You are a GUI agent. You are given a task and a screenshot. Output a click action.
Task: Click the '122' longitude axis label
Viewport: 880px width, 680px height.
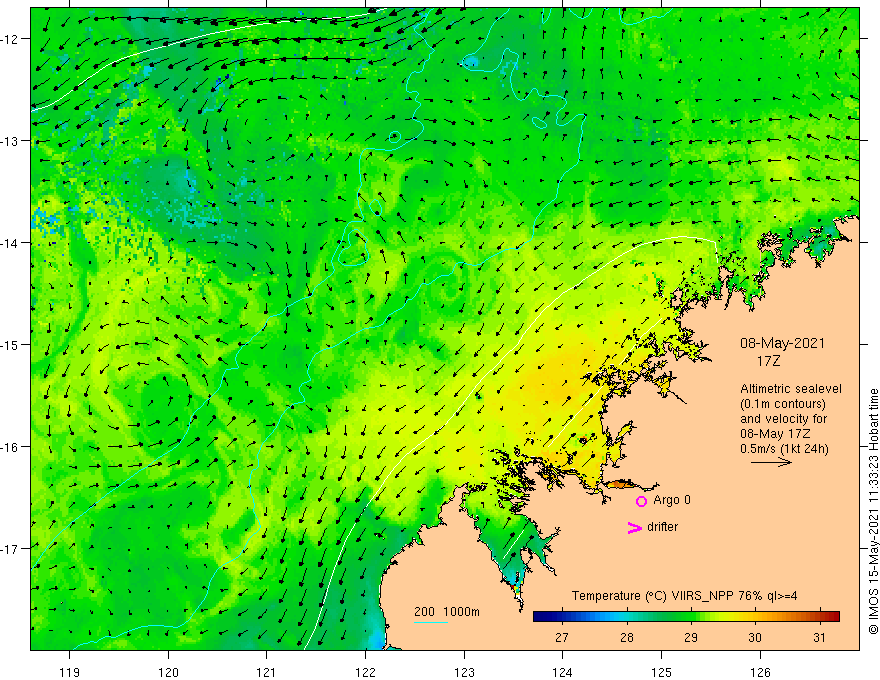tap(365, 672)
